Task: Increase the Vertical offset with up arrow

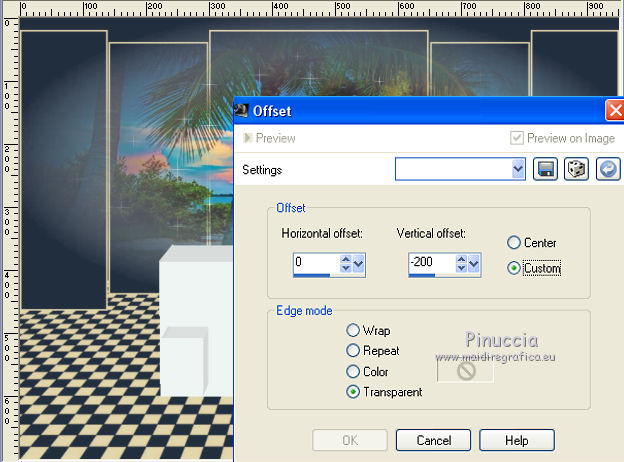Action: point(461,259)
